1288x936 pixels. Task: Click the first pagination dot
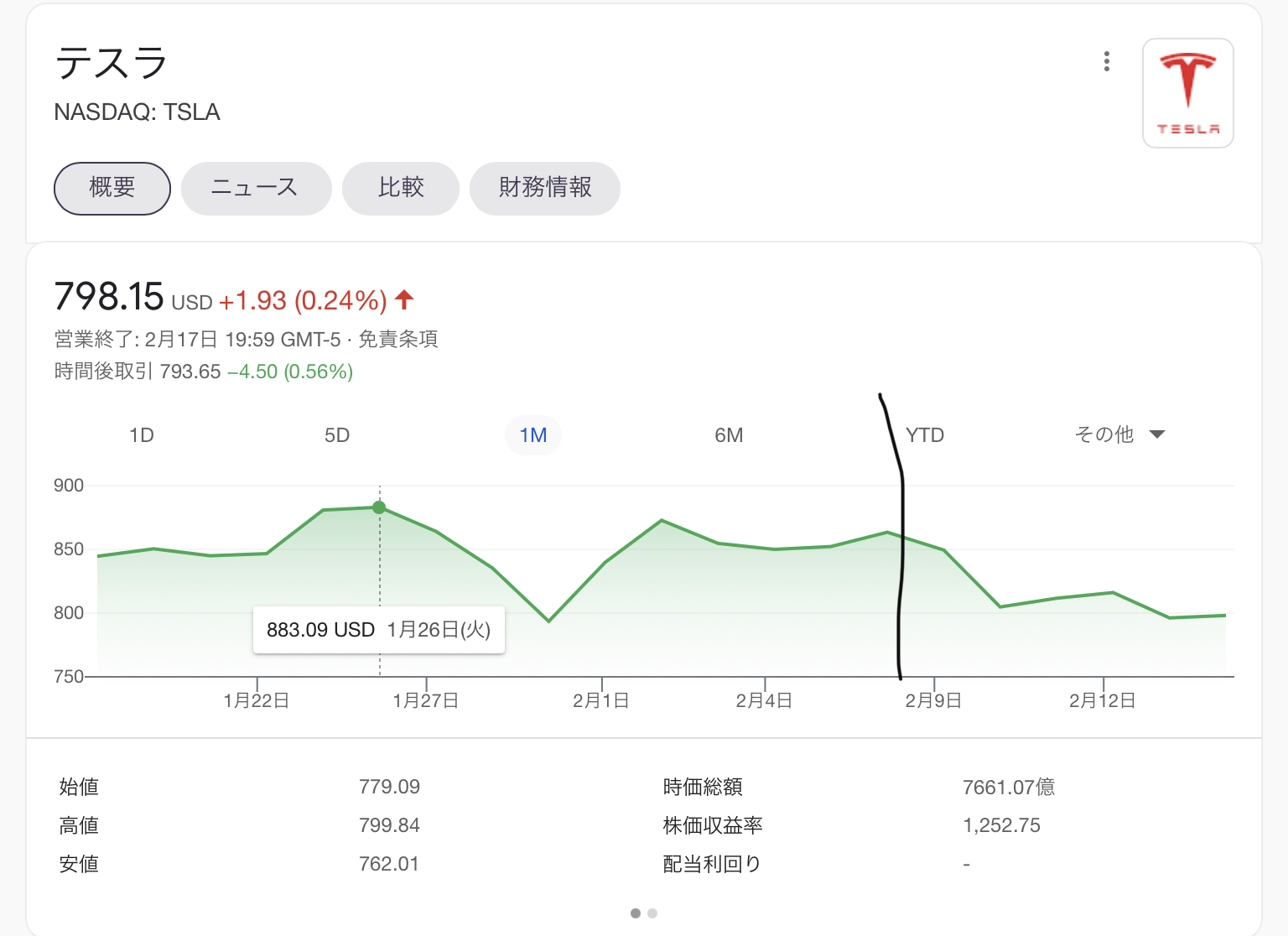pyautogui.click(x=636, y=913)
